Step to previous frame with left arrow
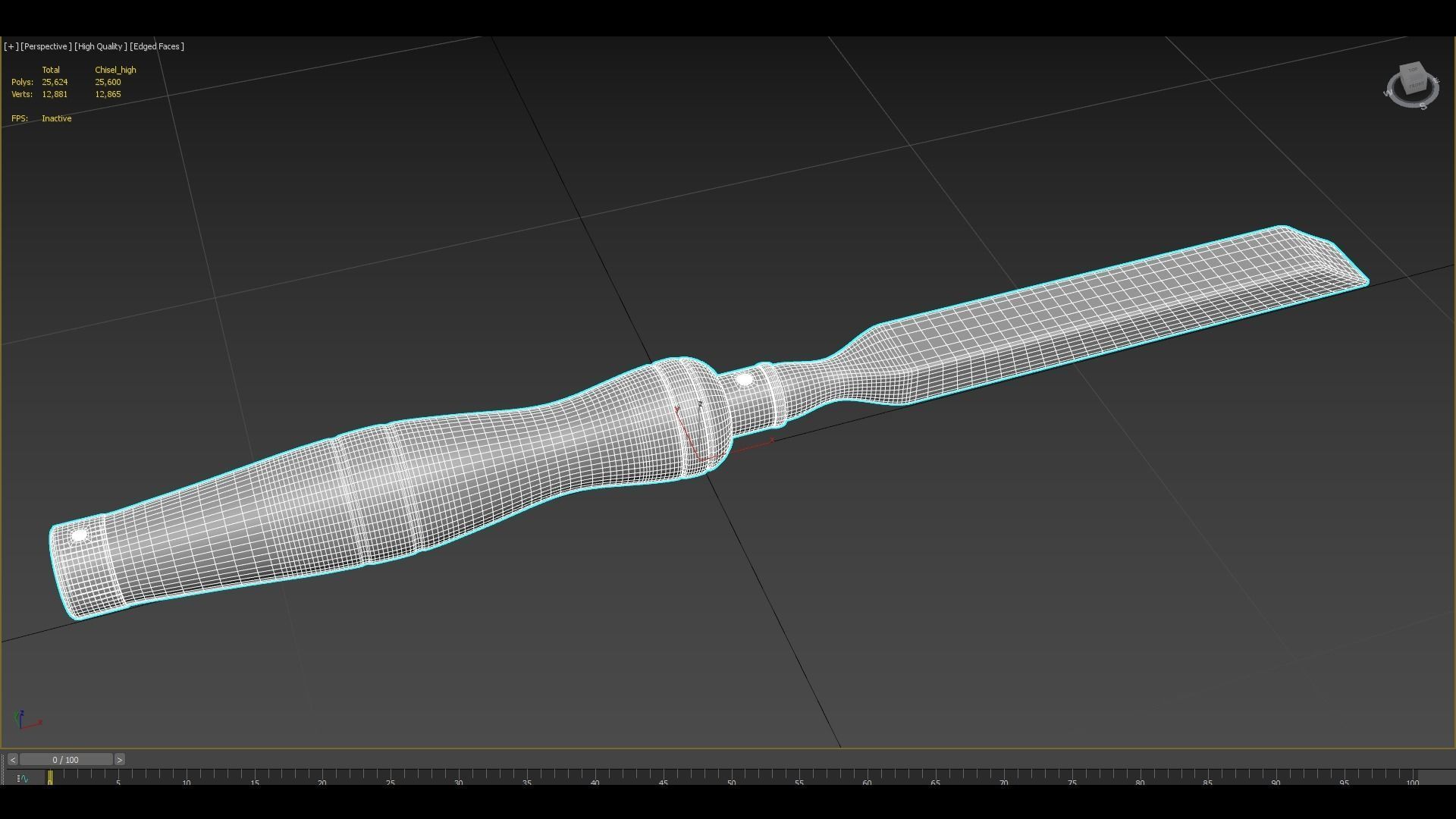The height and width of the screenshot is (819, 1456). point(13,760)
